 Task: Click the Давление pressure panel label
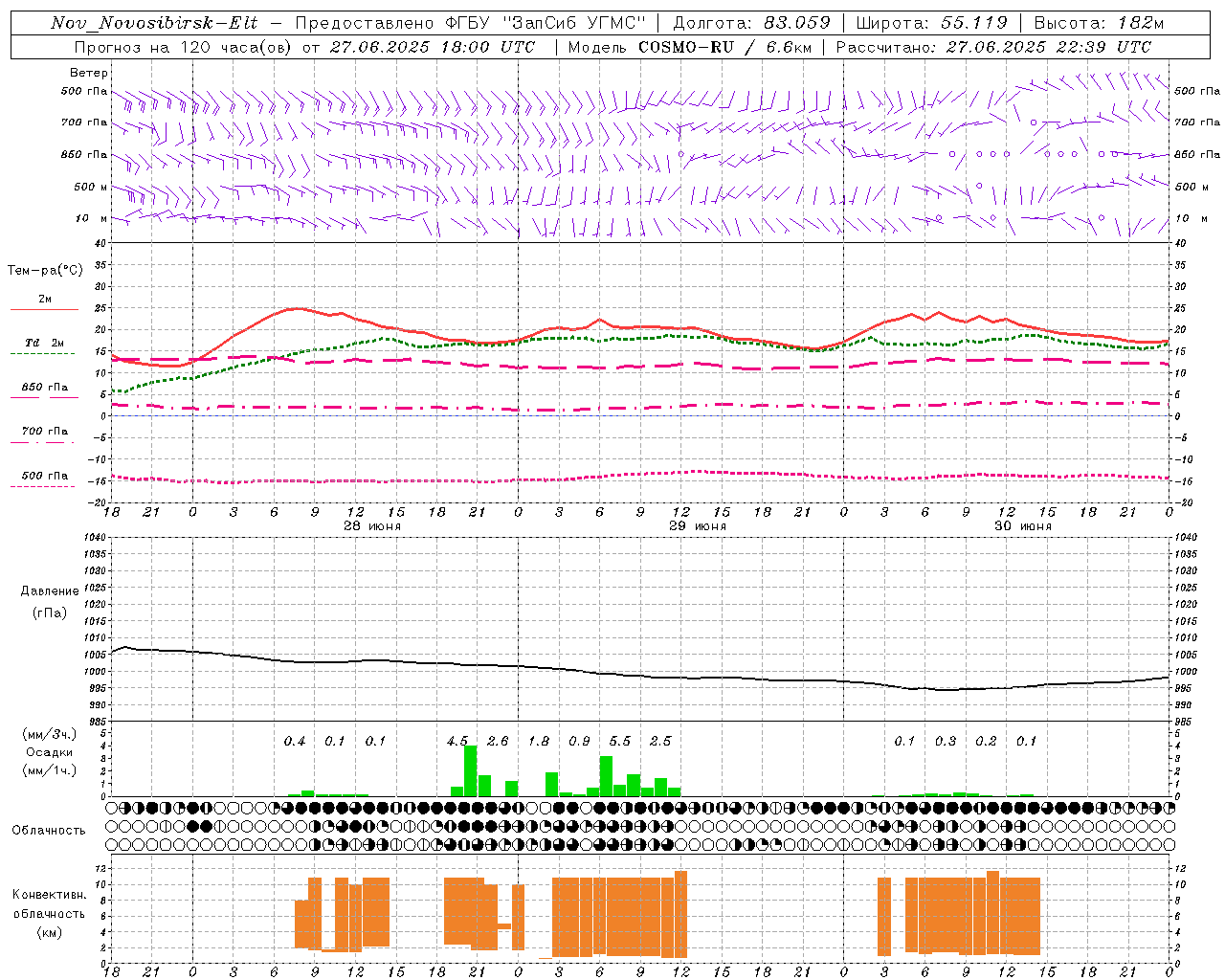click(49, 591)
